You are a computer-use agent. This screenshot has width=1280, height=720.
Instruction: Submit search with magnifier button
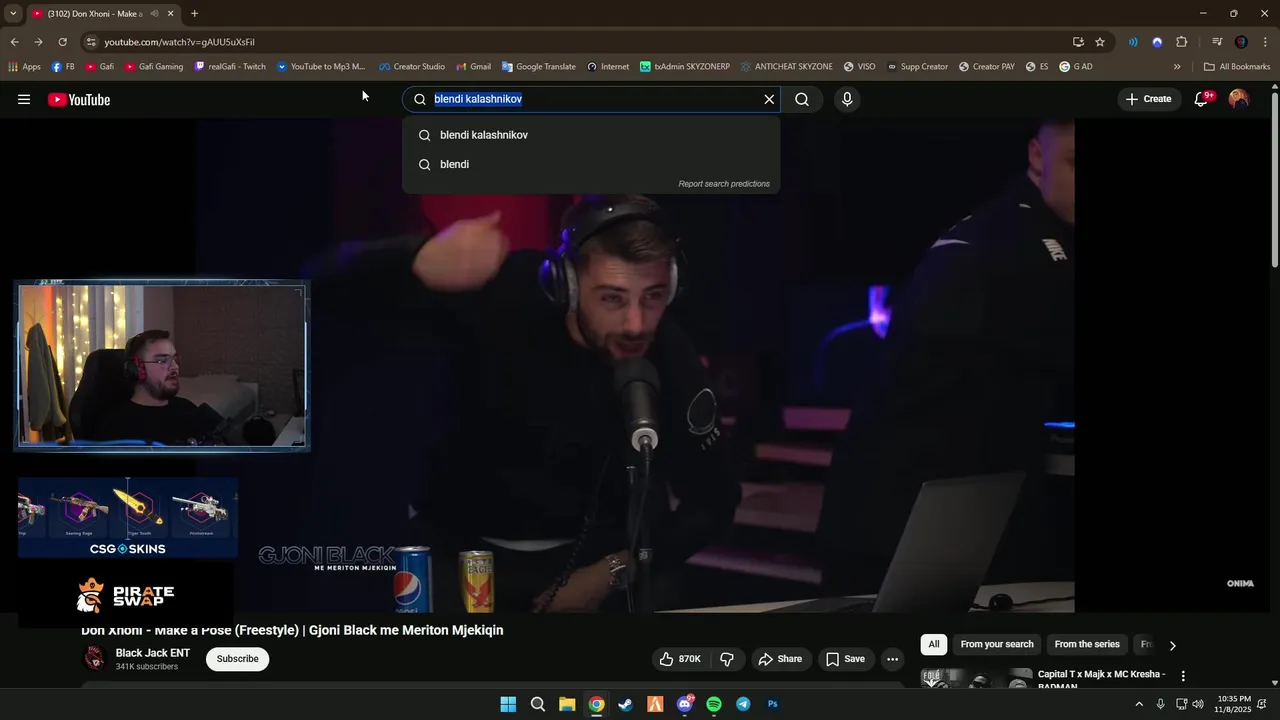[802, 99]
